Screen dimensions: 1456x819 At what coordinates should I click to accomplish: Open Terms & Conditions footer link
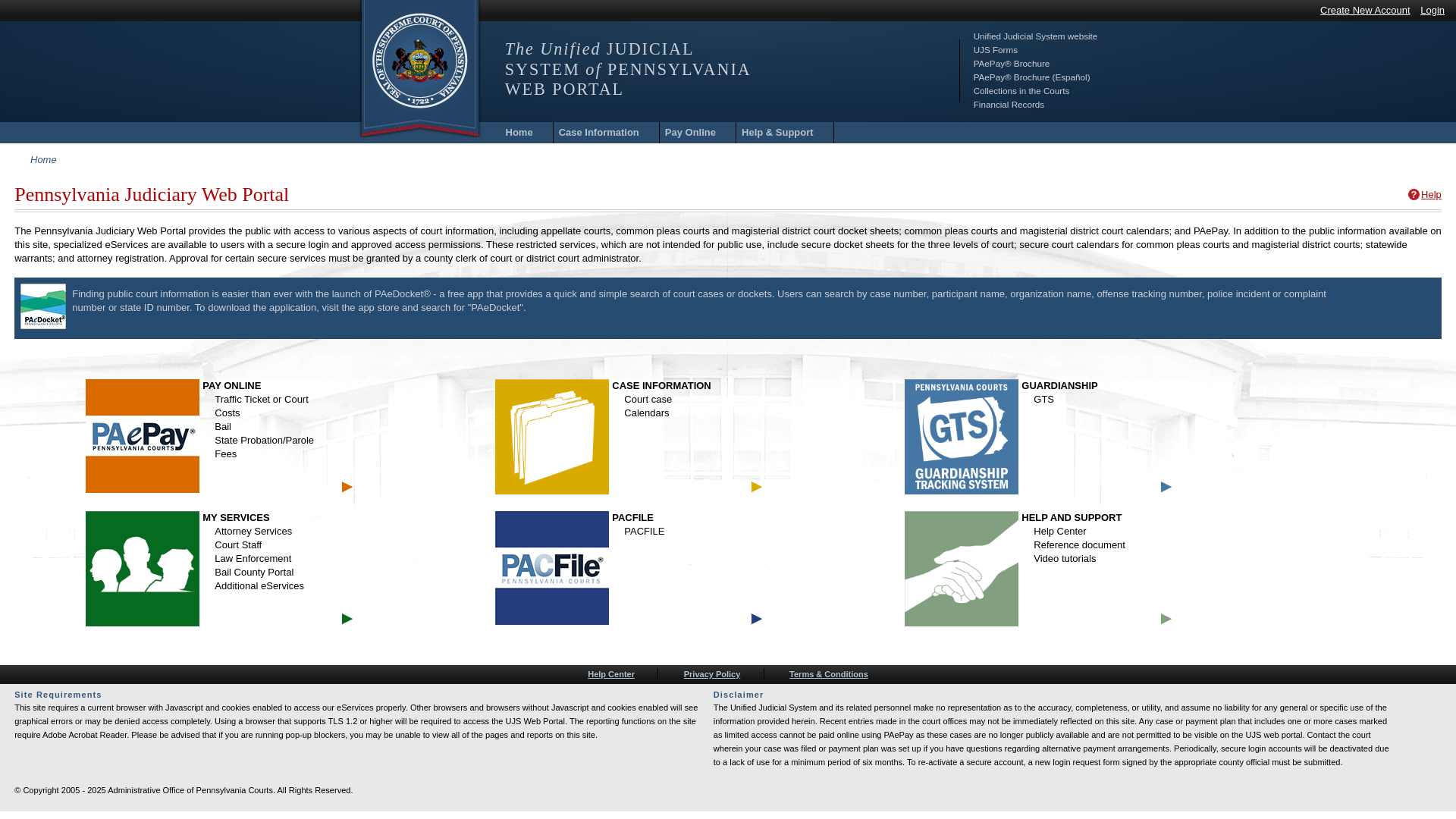tap(828, 674)
